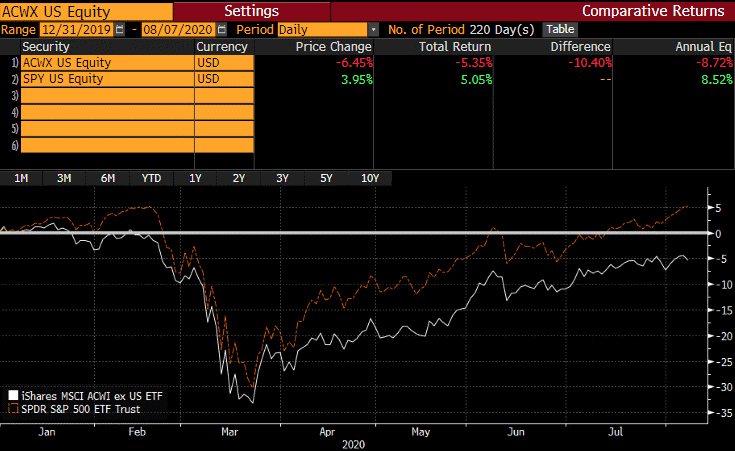Viewport: 735px width, 451px height.
Task: Click SPY price change value 3.95%
Action: click(x=357, y=79)
